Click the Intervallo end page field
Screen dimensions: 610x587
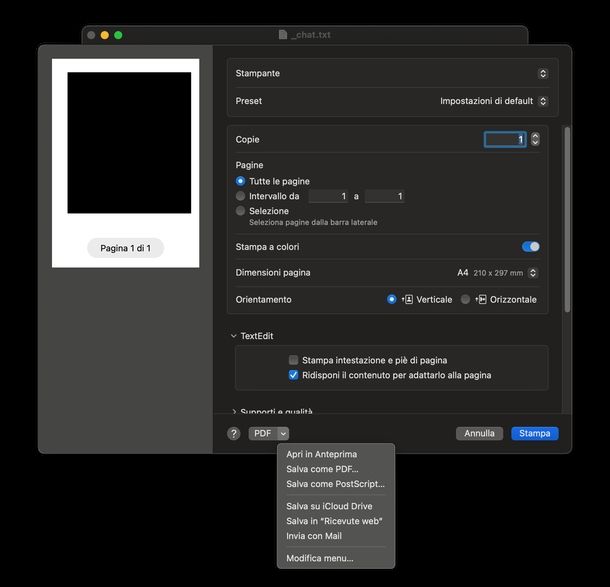(384, 196)
